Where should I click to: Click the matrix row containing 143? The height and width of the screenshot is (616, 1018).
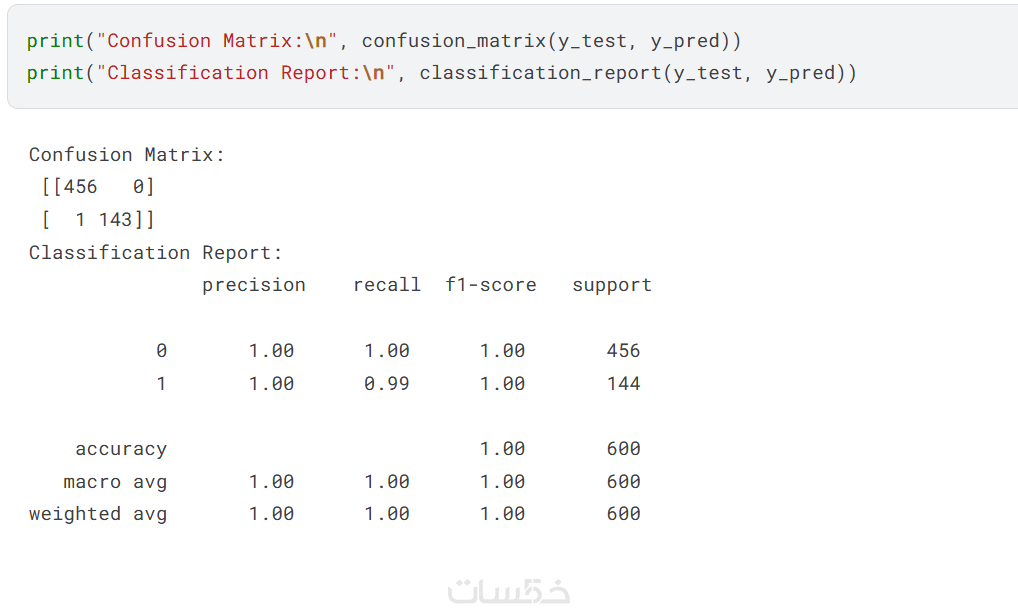98,220
